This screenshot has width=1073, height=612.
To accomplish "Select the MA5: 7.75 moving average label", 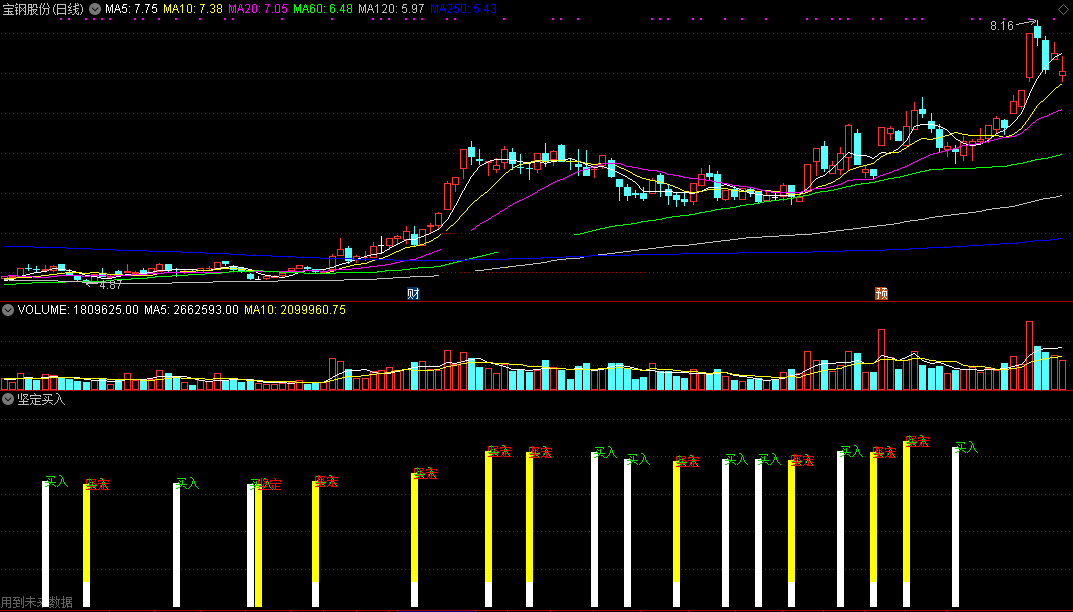I will (x=131, y=9).
